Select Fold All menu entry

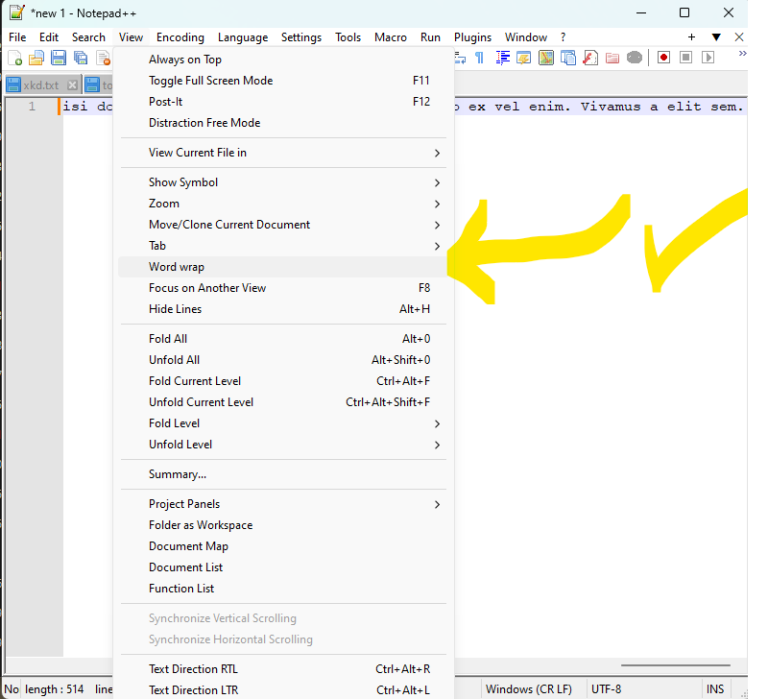pos(168,339)
